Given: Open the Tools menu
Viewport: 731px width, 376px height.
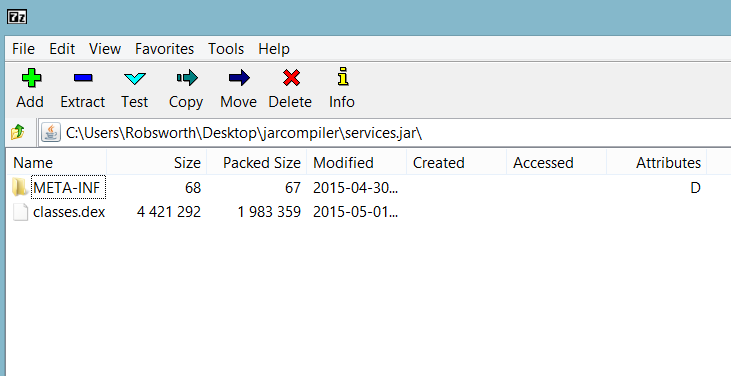Looking at the screenshot, I should (226, 48).
